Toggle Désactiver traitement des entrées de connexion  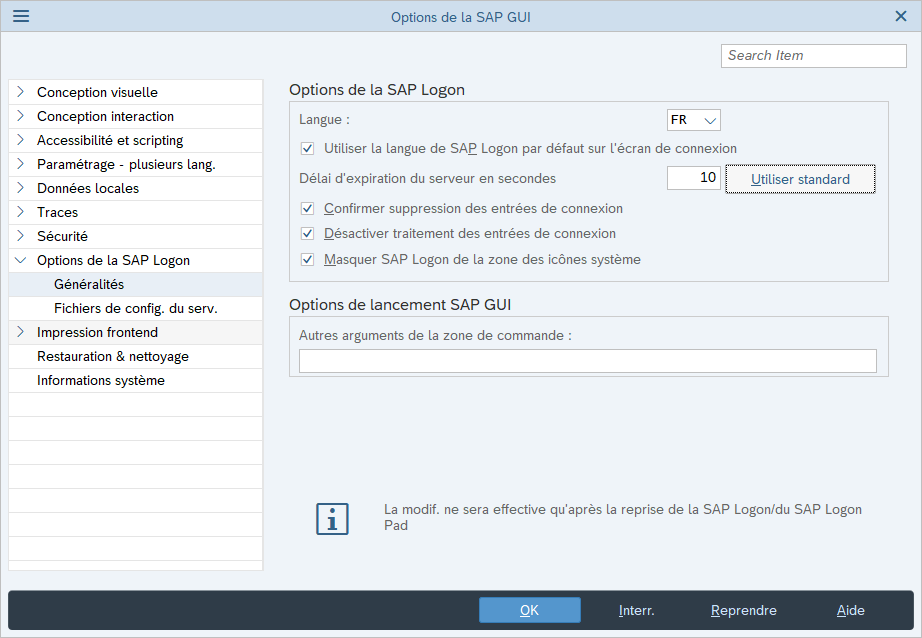(307, 234)
